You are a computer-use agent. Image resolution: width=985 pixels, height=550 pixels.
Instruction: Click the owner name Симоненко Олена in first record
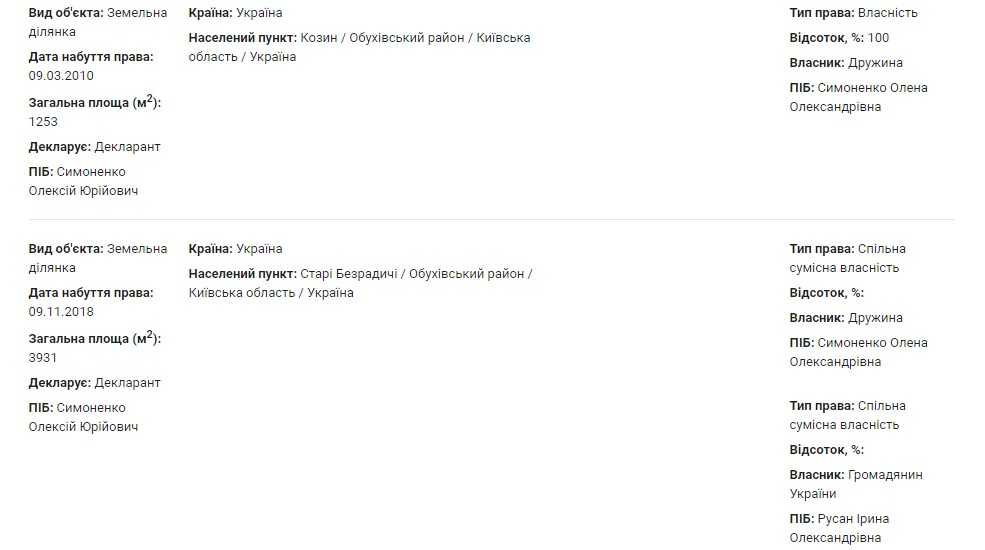pos(859,97)
